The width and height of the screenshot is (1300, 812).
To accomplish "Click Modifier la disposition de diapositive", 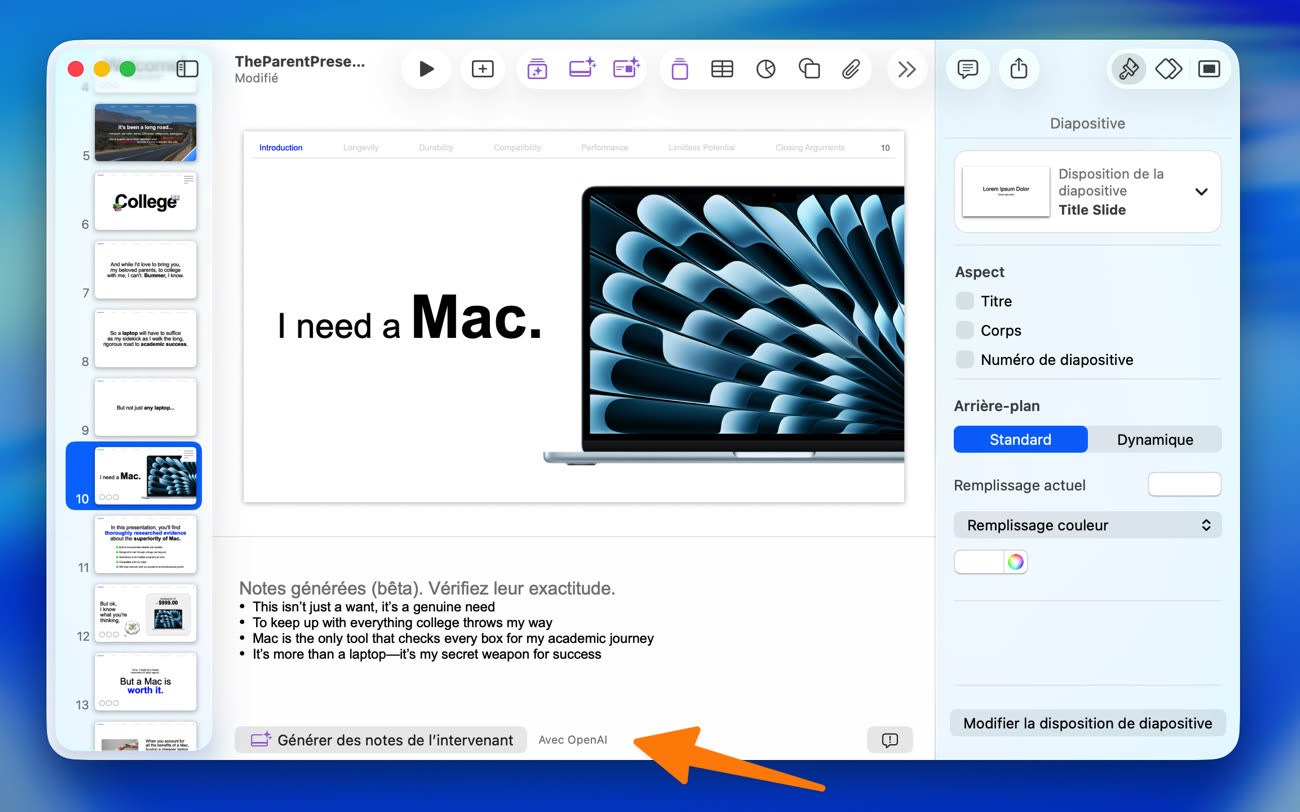I will tap(1087, 723).
